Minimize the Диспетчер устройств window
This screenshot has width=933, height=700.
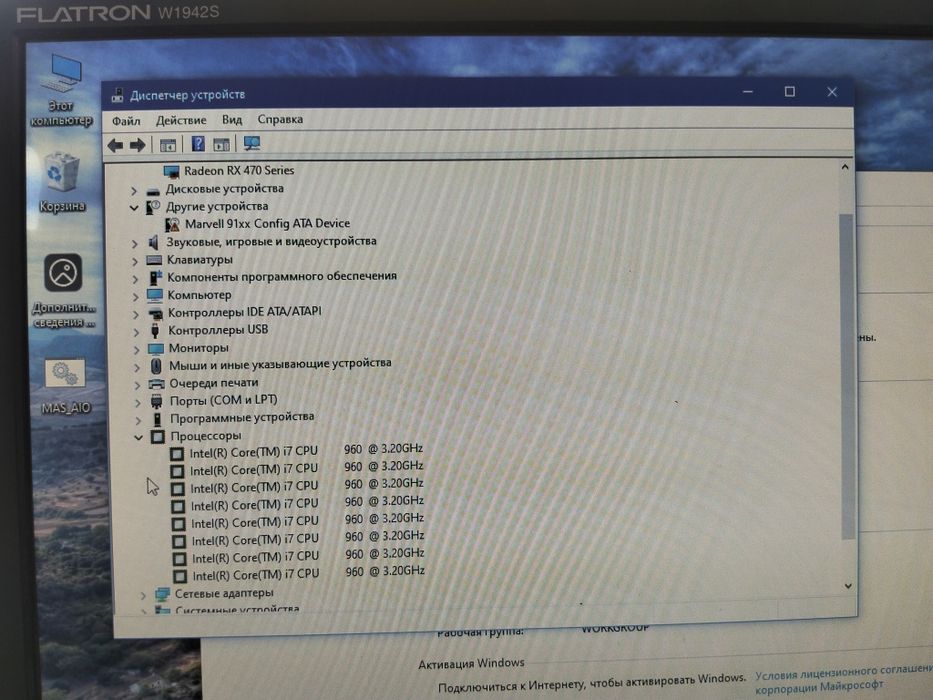(x=748, y=92)
